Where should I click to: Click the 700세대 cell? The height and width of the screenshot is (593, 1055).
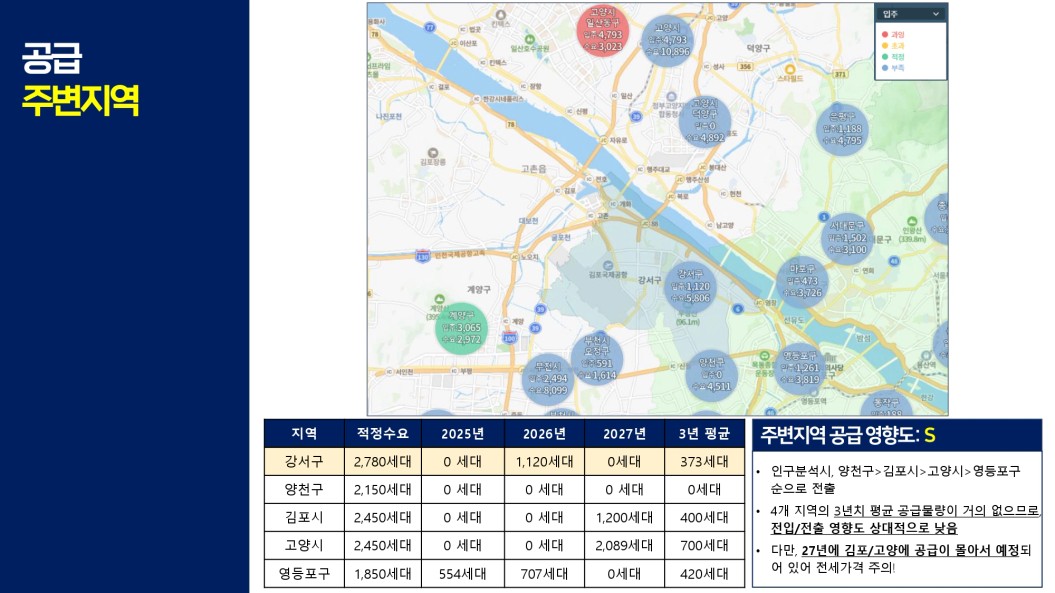(x=704, y=545)
